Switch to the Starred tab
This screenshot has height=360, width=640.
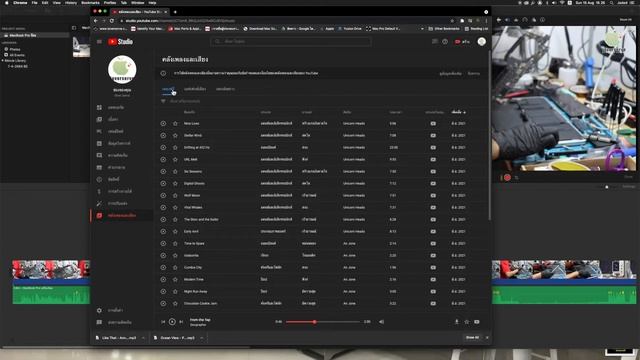coord(225,89)
